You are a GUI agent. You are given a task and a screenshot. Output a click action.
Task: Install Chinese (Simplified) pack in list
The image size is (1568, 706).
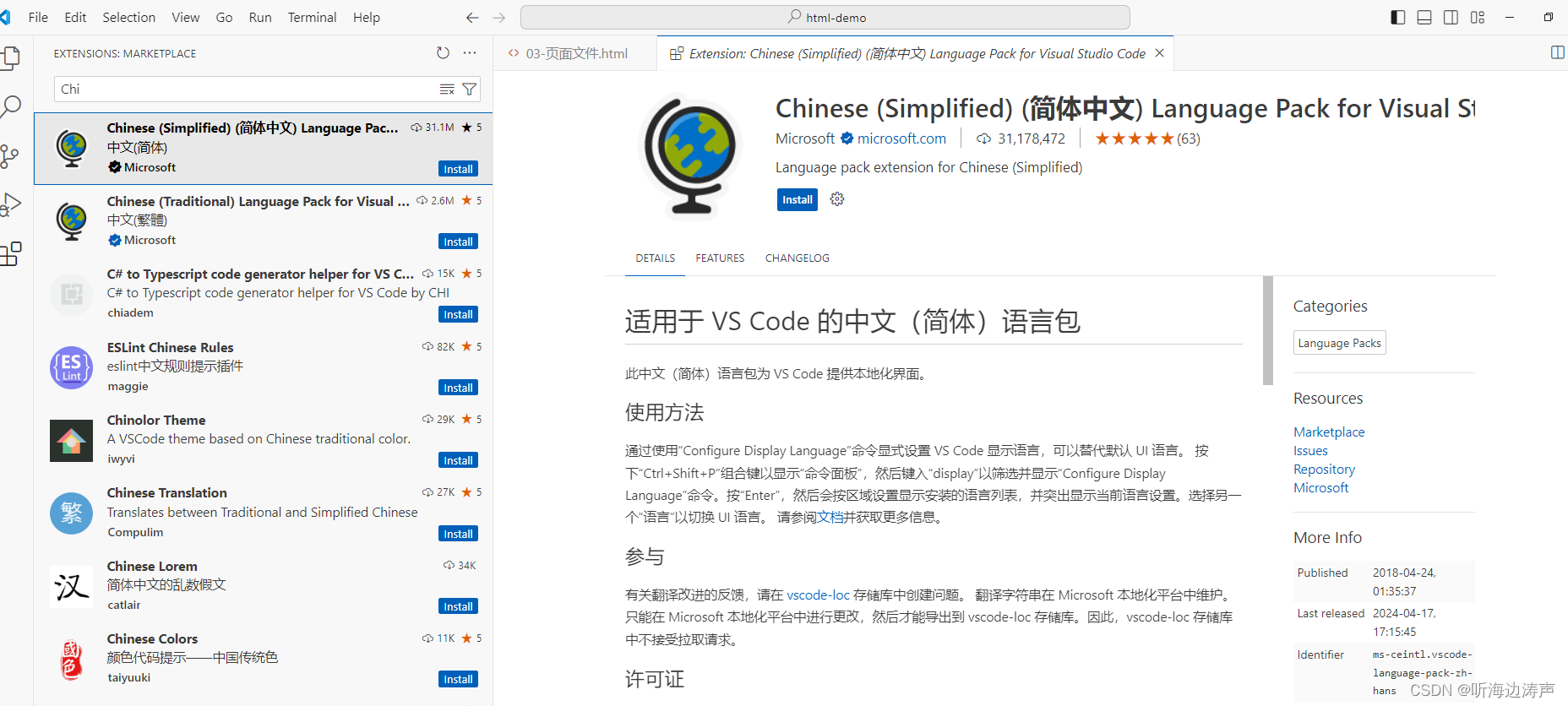pos(459,169)
